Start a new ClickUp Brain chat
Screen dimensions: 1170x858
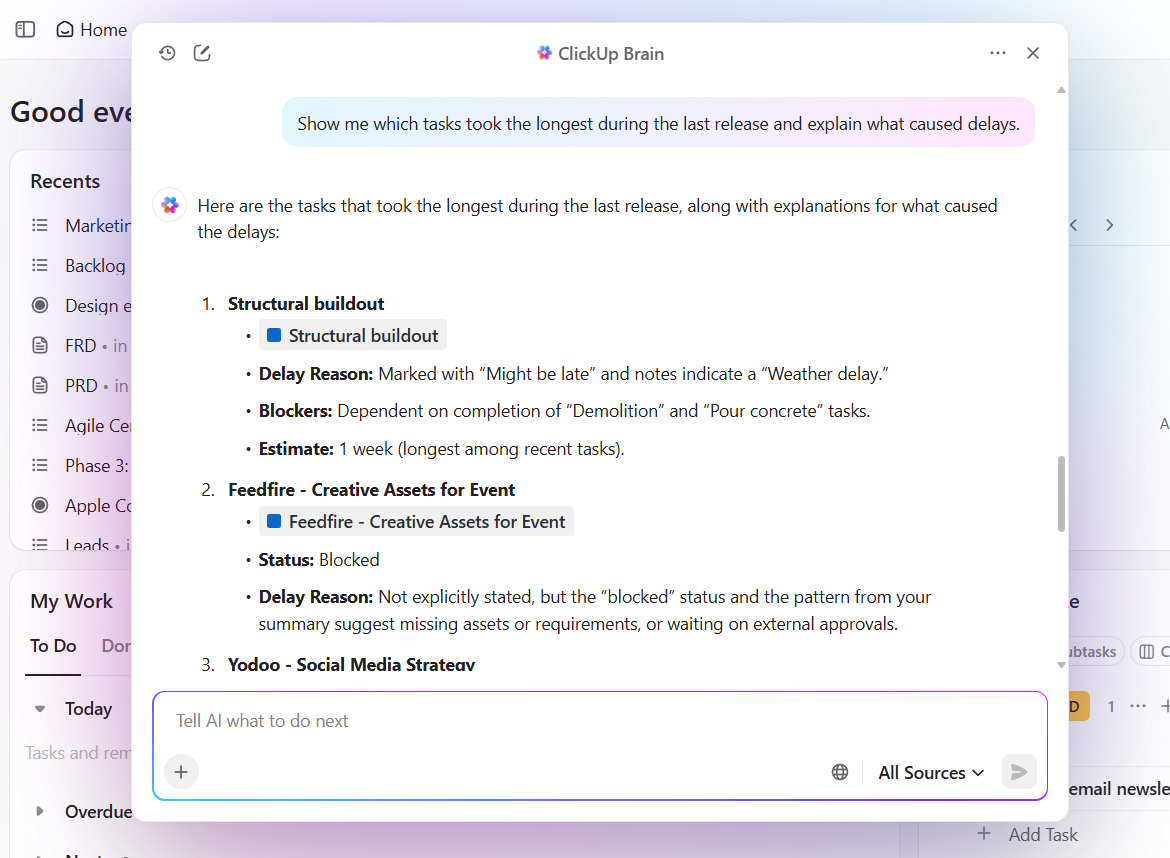[201, 52]
